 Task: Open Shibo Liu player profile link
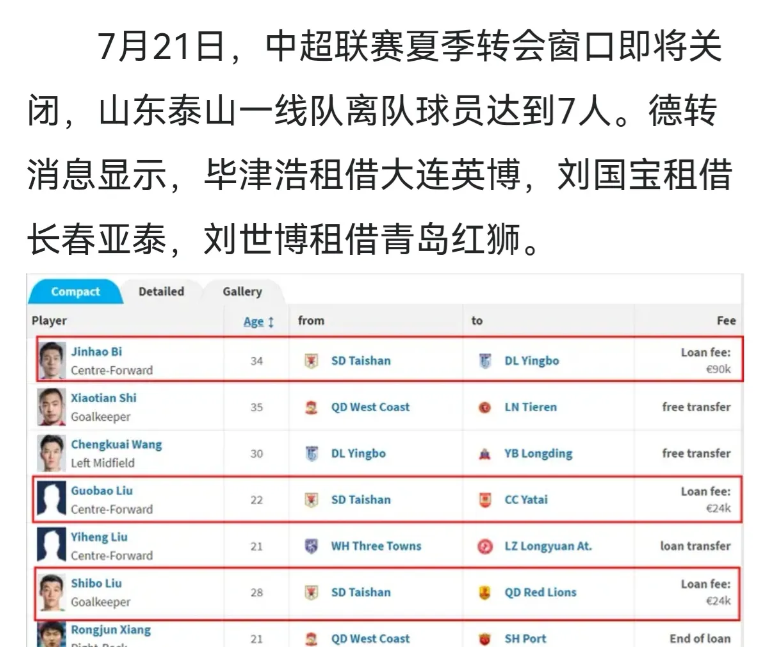point(96,584)
